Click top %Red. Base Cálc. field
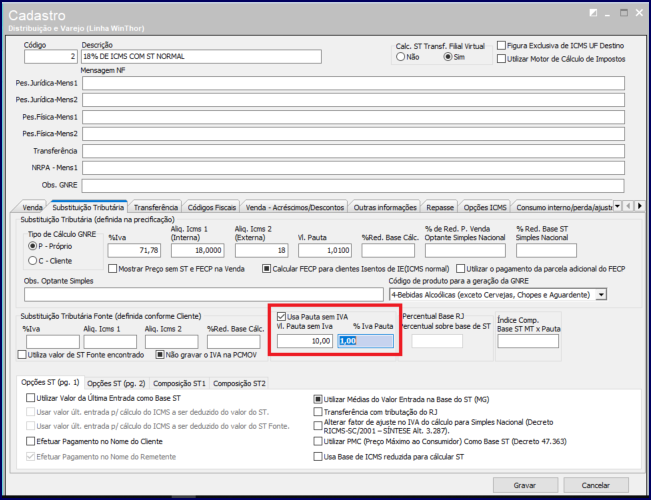651x500 pixels. pyautogui.click(x=388, y=250)
